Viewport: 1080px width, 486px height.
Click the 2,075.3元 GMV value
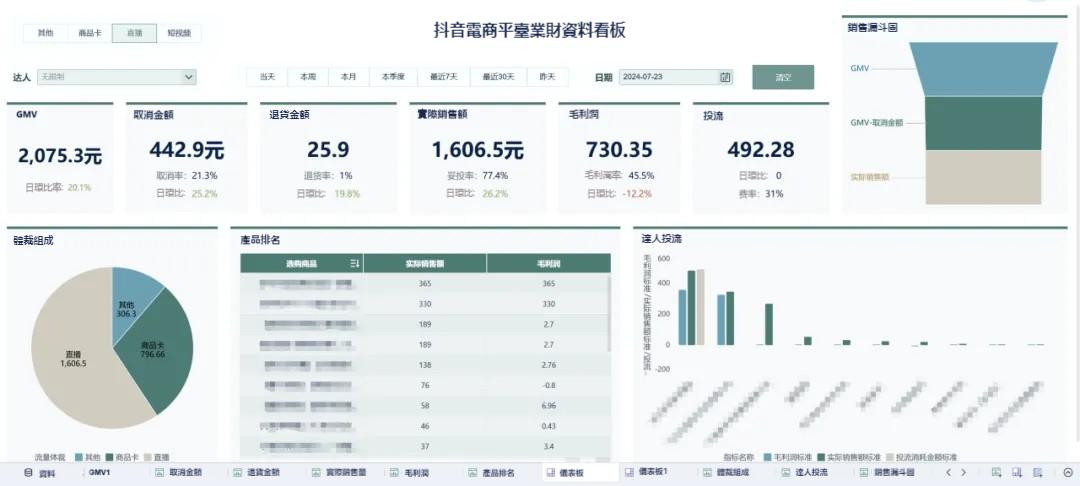[60, 156]
